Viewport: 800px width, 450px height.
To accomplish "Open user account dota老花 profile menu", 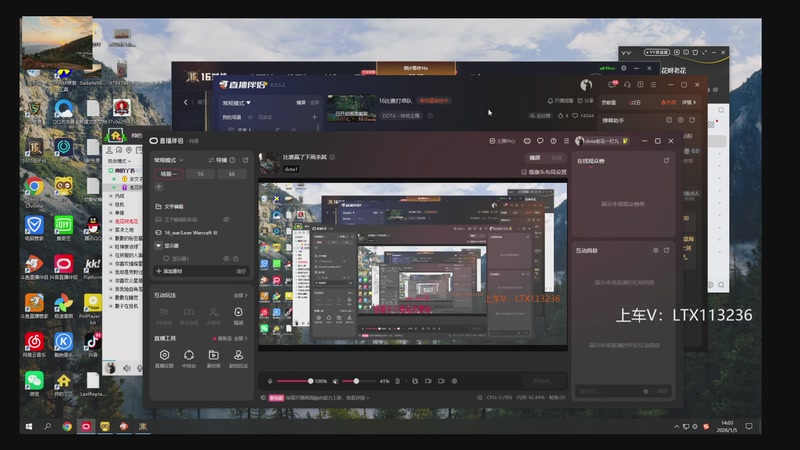I will tap(602, 141).
